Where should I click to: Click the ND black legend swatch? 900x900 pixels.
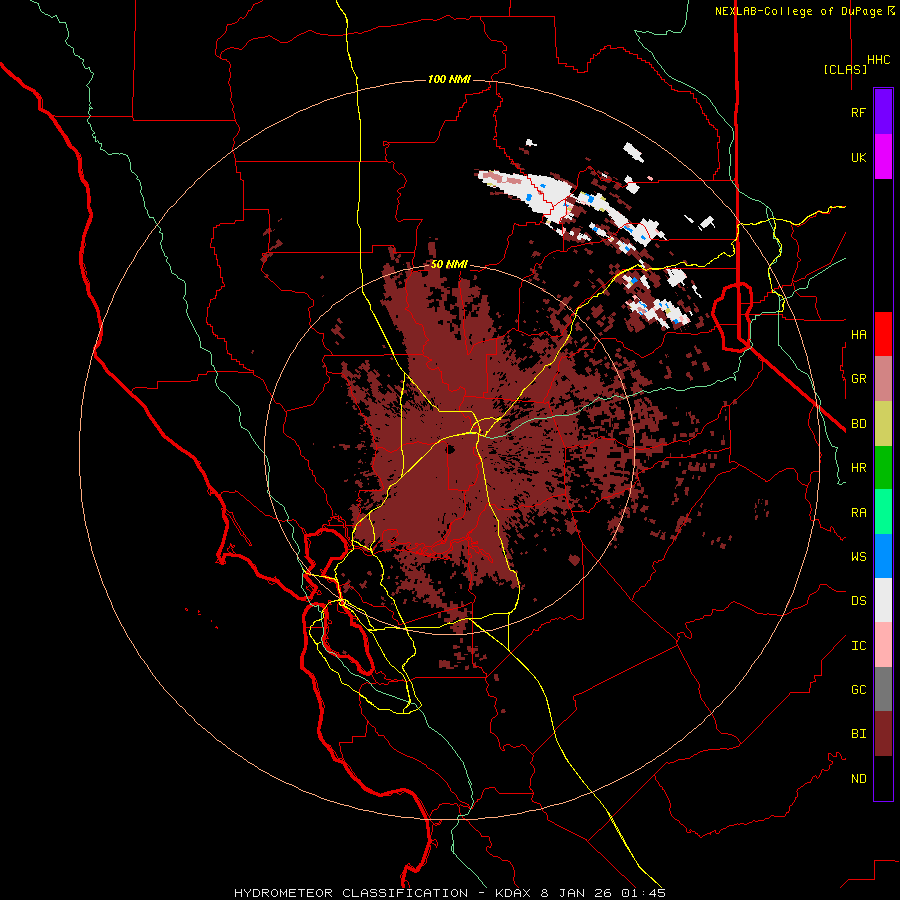pyautogui.click(x=883, y=778)
